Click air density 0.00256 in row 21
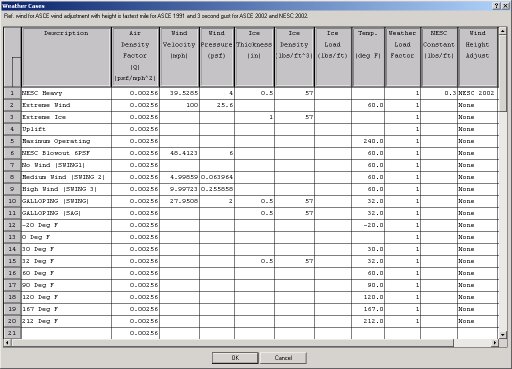 (135, 333)
